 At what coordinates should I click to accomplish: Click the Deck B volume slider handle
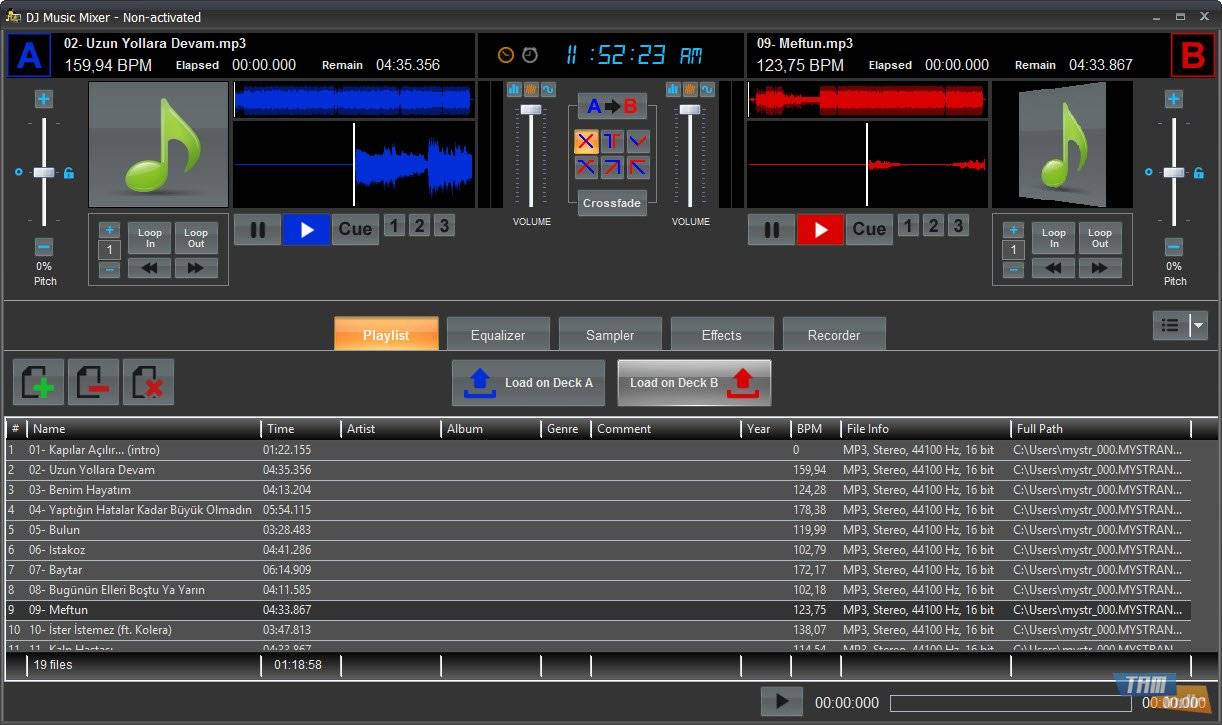pyautogui.click(x=690, y=109)
